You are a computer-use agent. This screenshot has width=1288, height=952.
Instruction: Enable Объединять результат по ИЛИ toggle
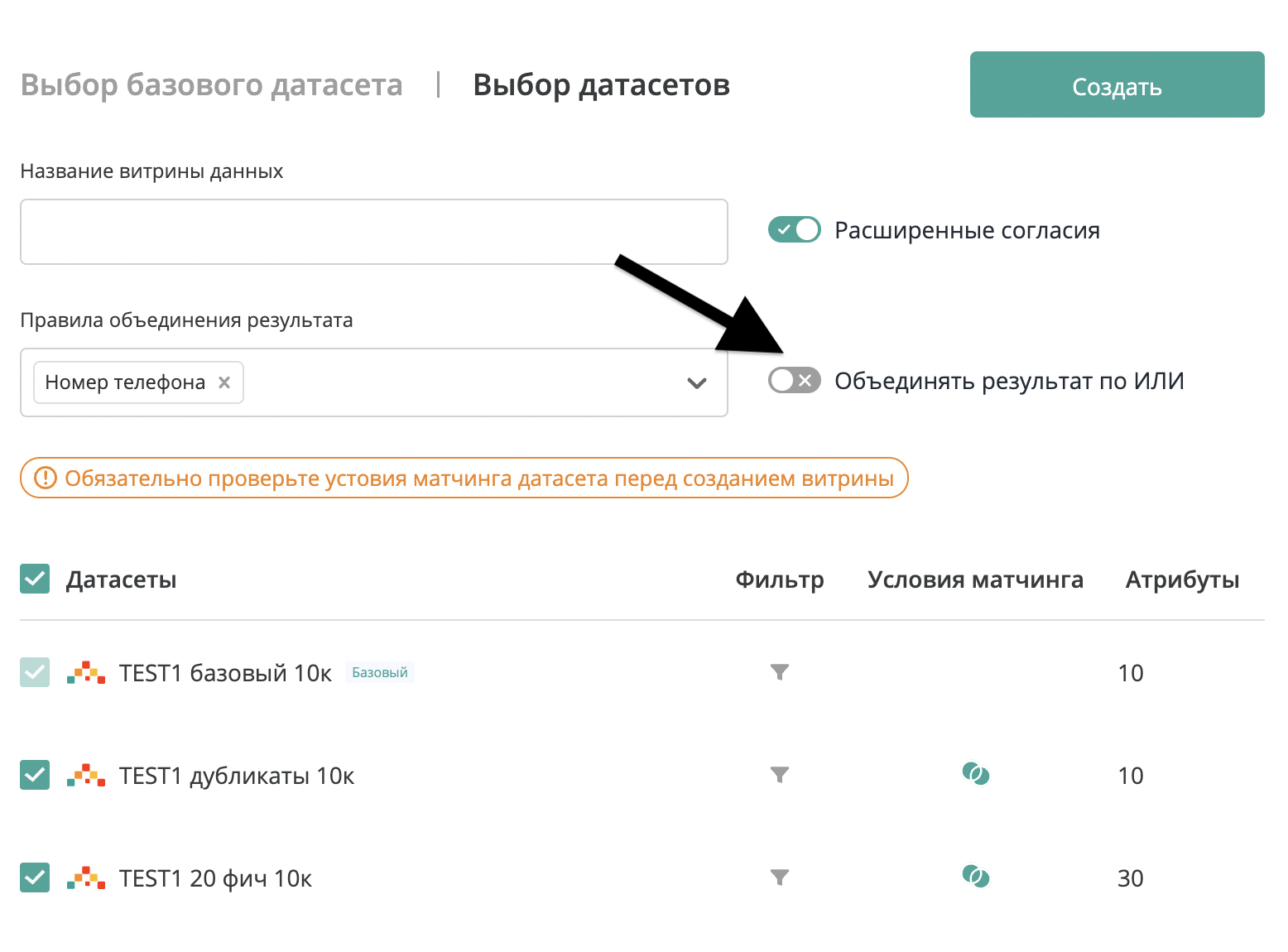(x=795, y=380)
